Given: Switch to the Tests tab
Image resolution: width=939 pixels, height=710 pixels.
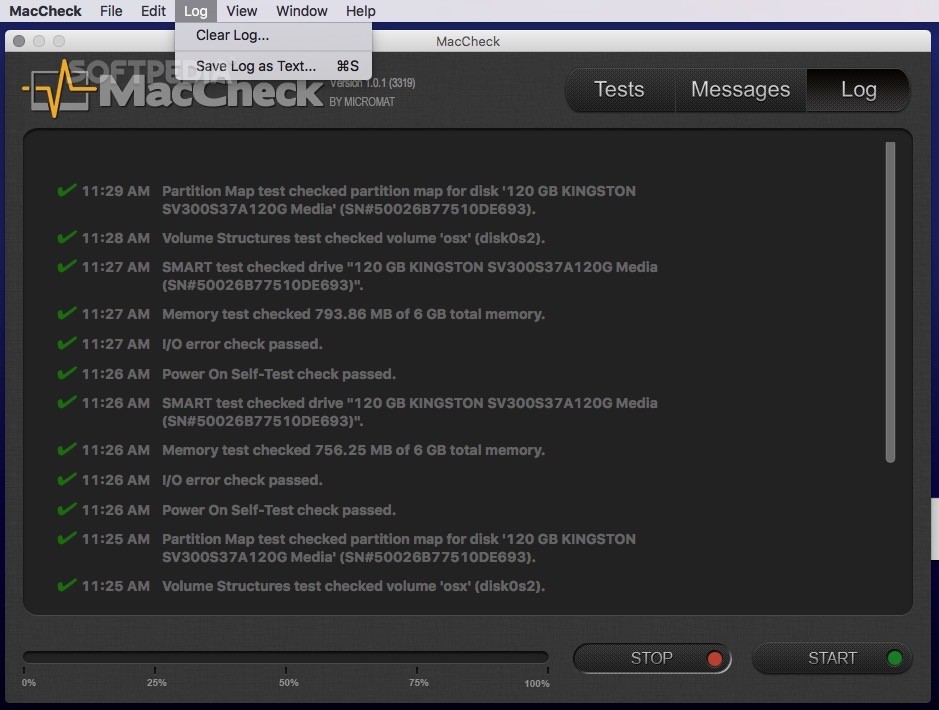Looking at the screenshot, I should [620, 90].
